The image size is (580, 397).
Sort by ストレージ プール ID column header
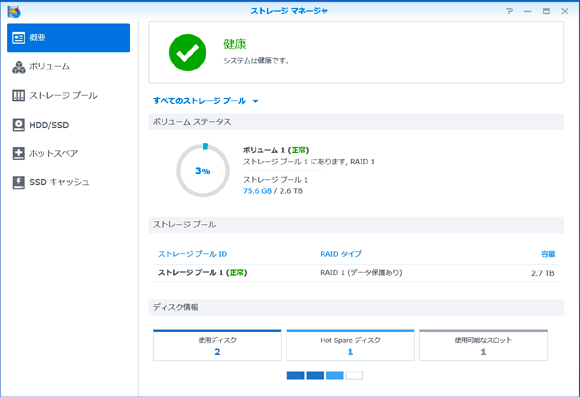pos(192,254)
